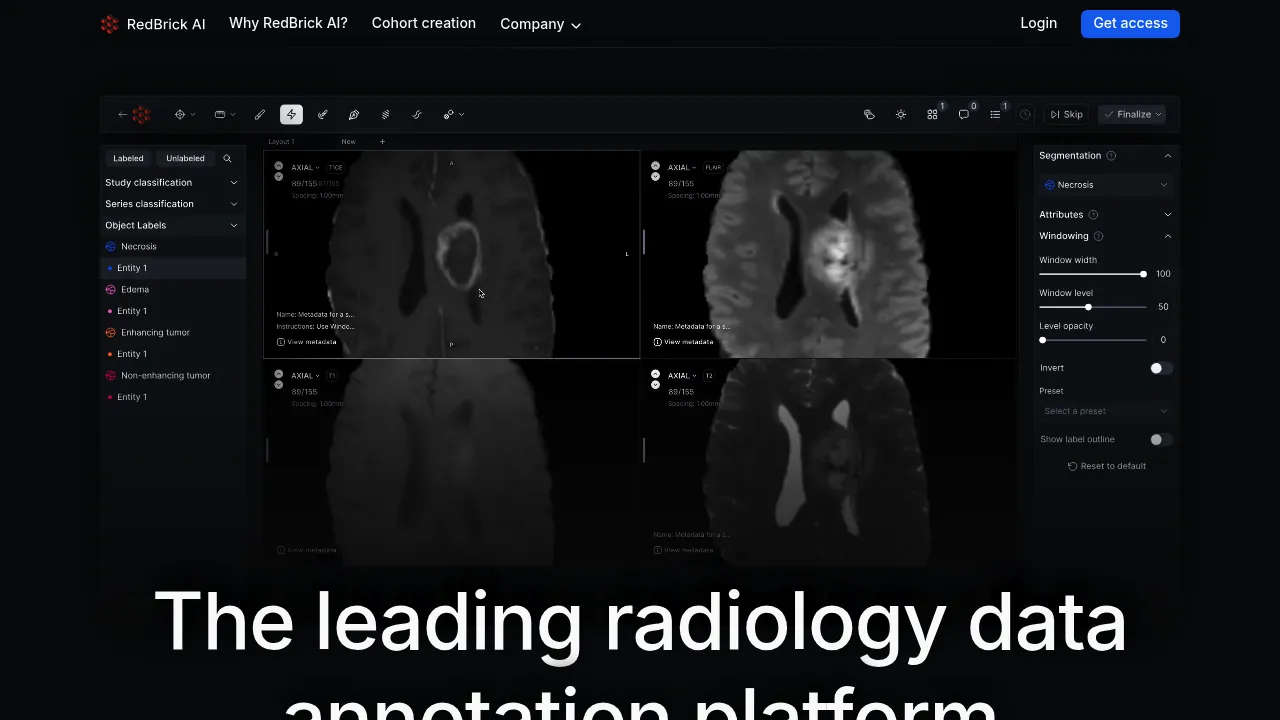1280x720 pixels.
Task: Open the Cohort creation nav link
Action: coord(424,23)
